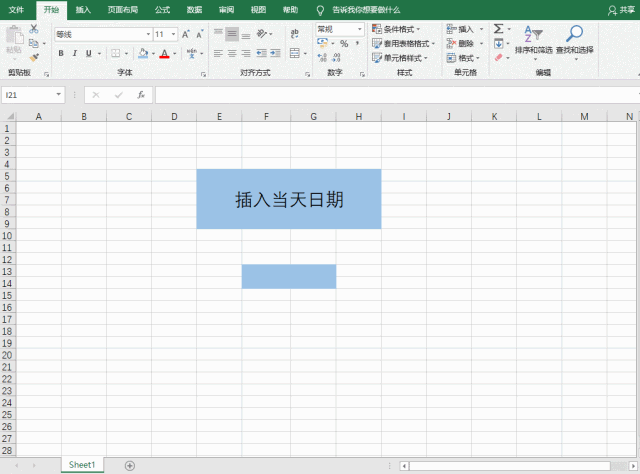The height and width of the screenshot is (474, 640).
Task: Select the 插入当天日期 merged cell
Action: pos(289,199)
